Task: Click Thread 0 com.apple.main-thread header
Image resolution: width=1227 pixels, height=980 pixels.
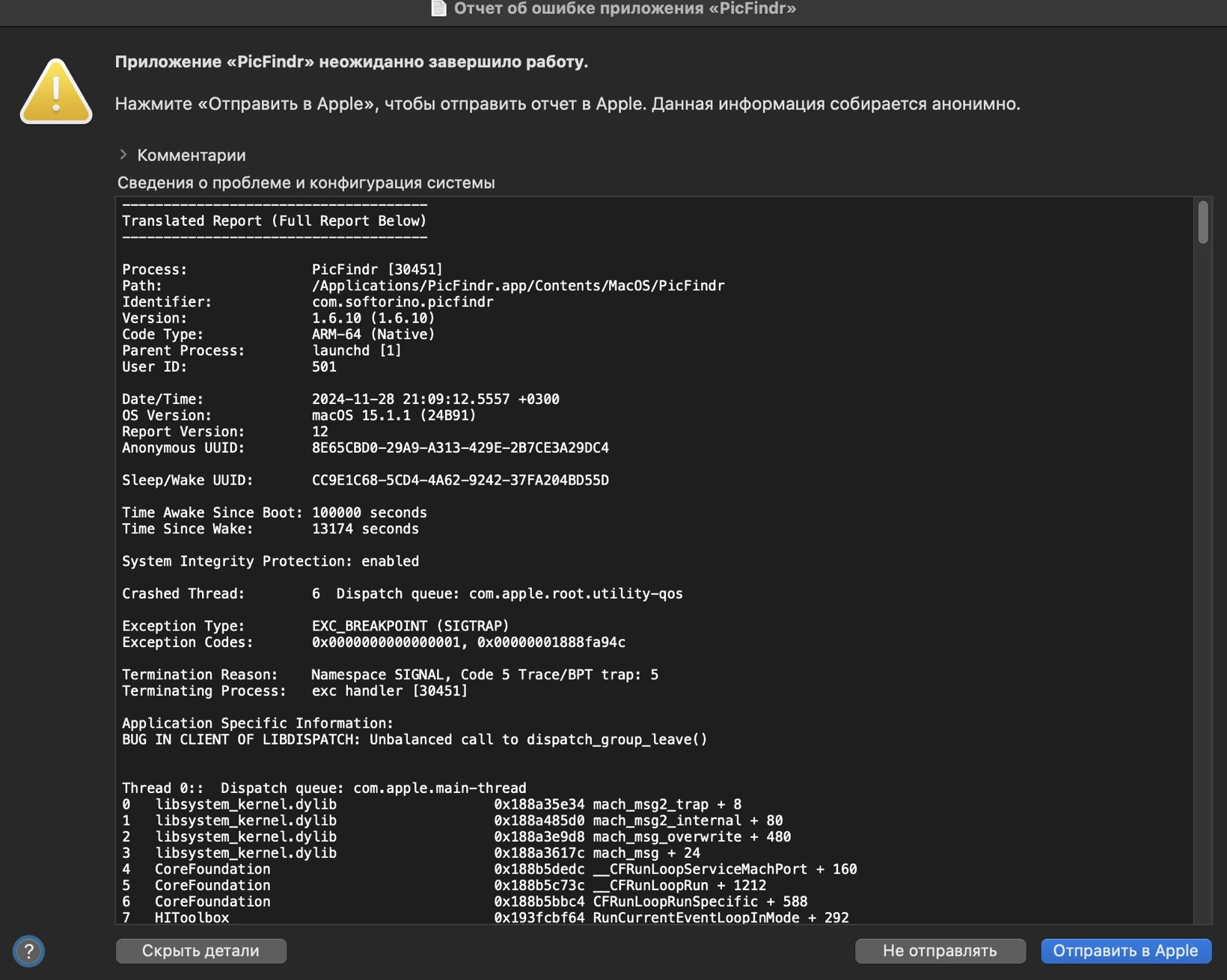Action: (324, 788)
